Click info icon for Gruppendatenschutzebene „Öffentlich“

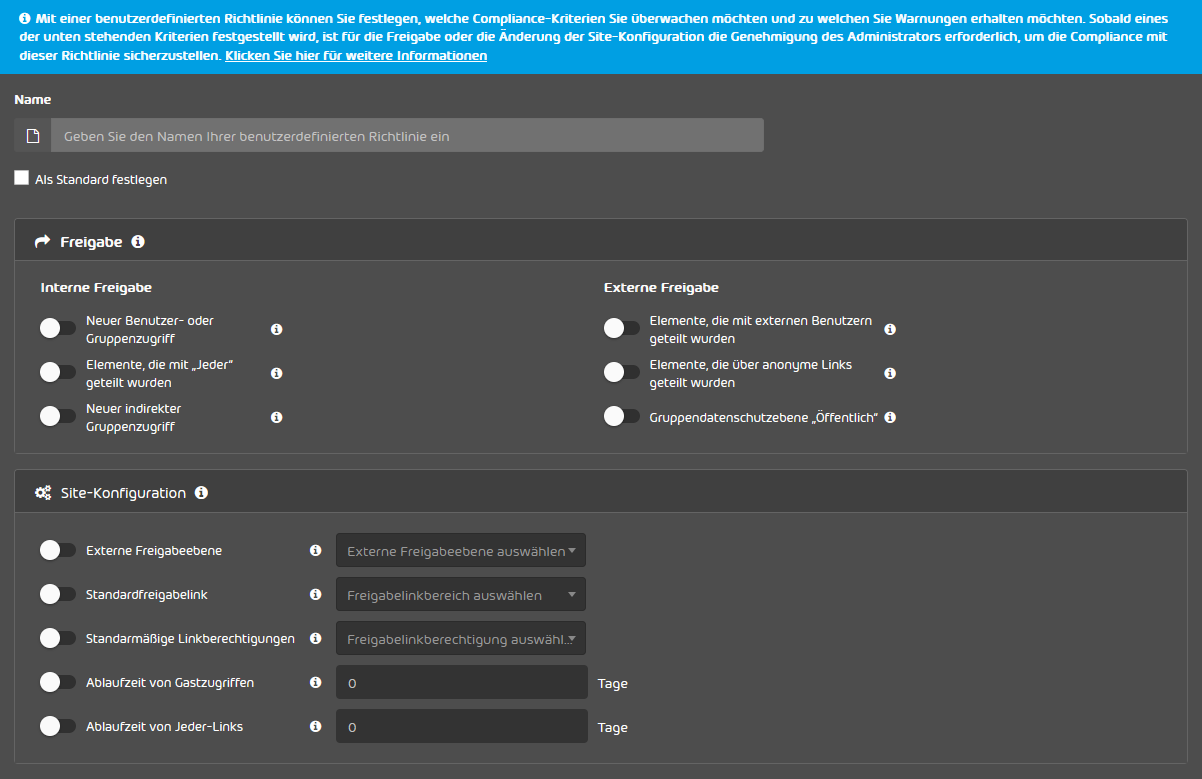[x=890, y=417]
